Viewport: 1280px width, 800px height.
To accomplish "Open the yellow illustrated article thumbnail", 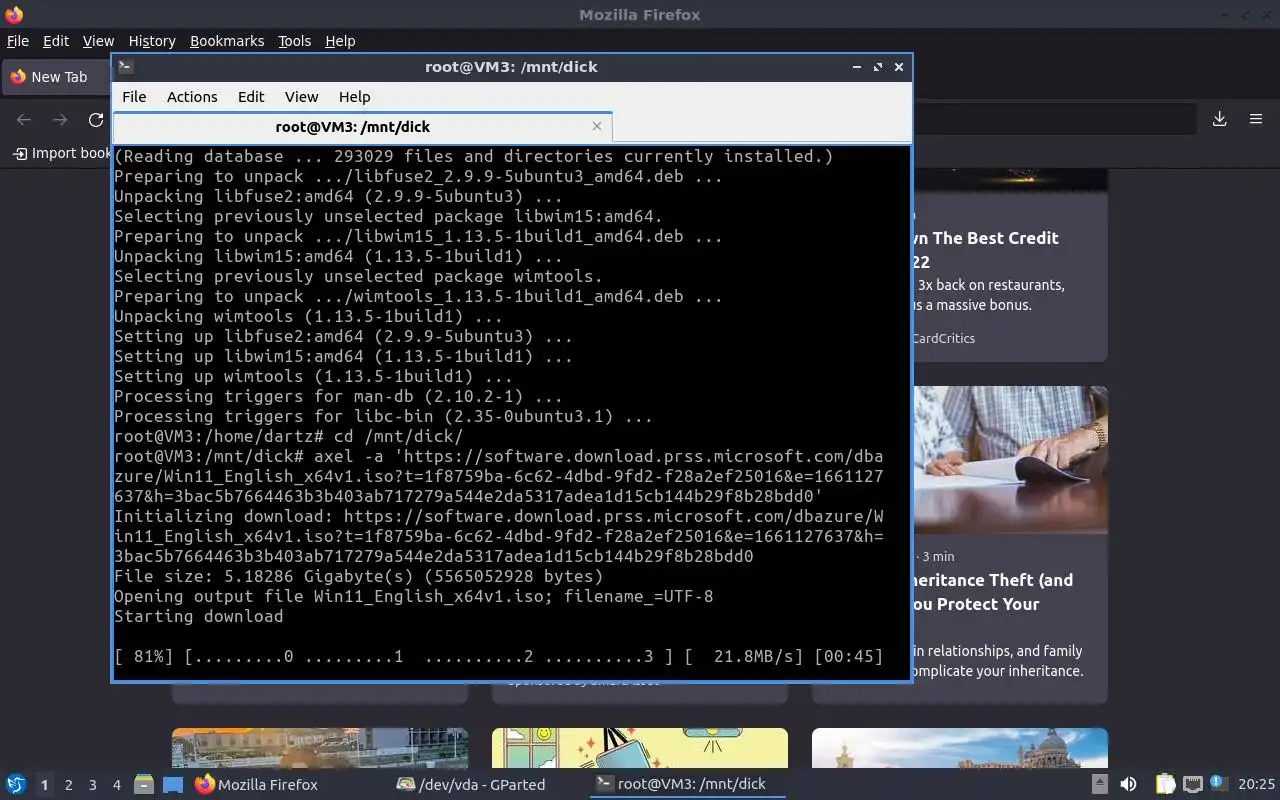I will click(x=640, y=748).
